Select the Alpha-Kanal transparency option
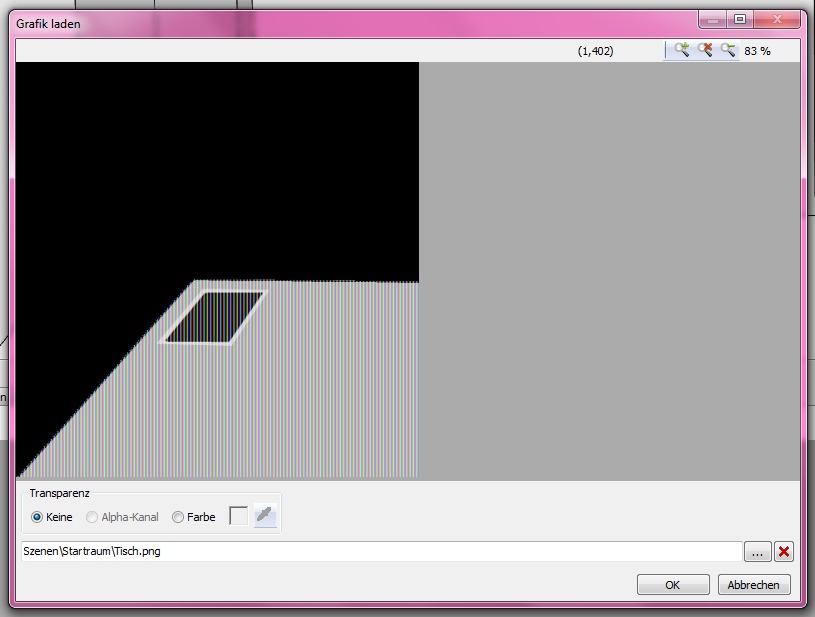Image resolution: width=815 pixels, height=617 pixels. [x=122, y=517]
